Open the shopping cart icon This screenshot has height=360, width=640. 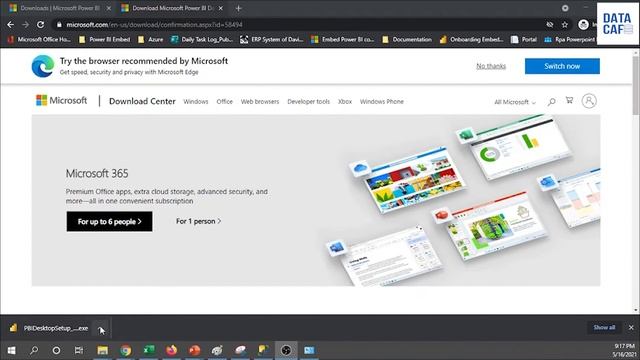pos(569,100)
